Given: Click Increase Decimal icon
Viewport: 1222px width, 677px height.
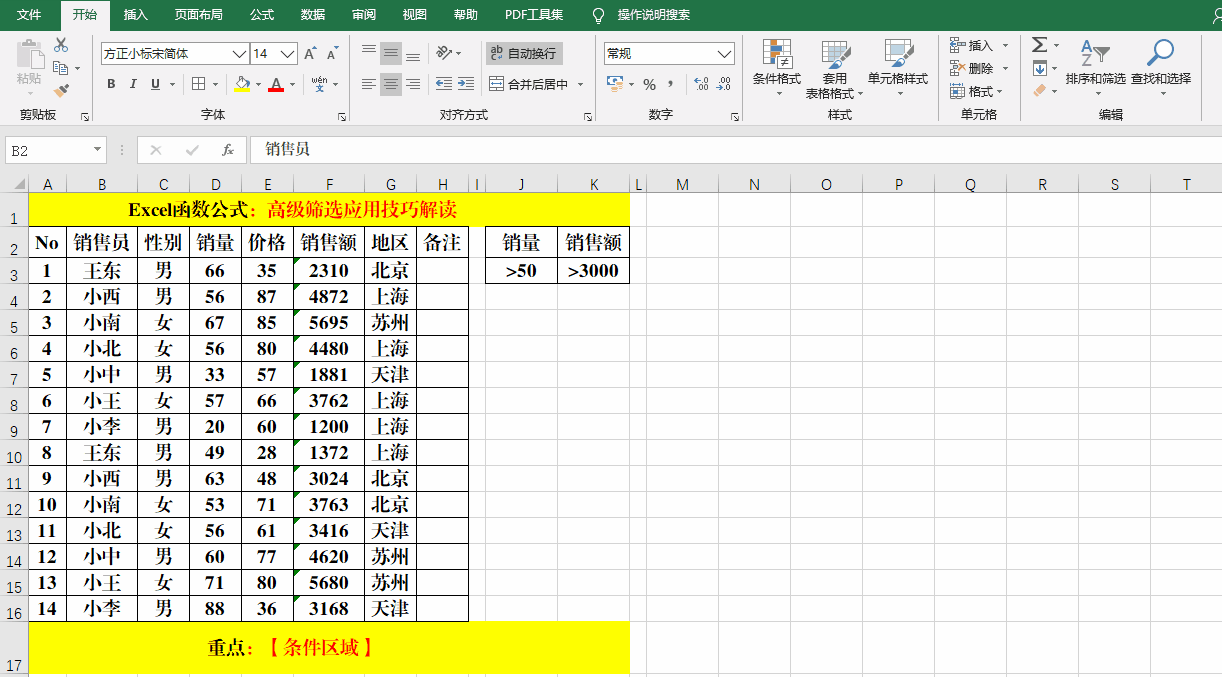Looking at the screenshot, I should click(701, 84).
